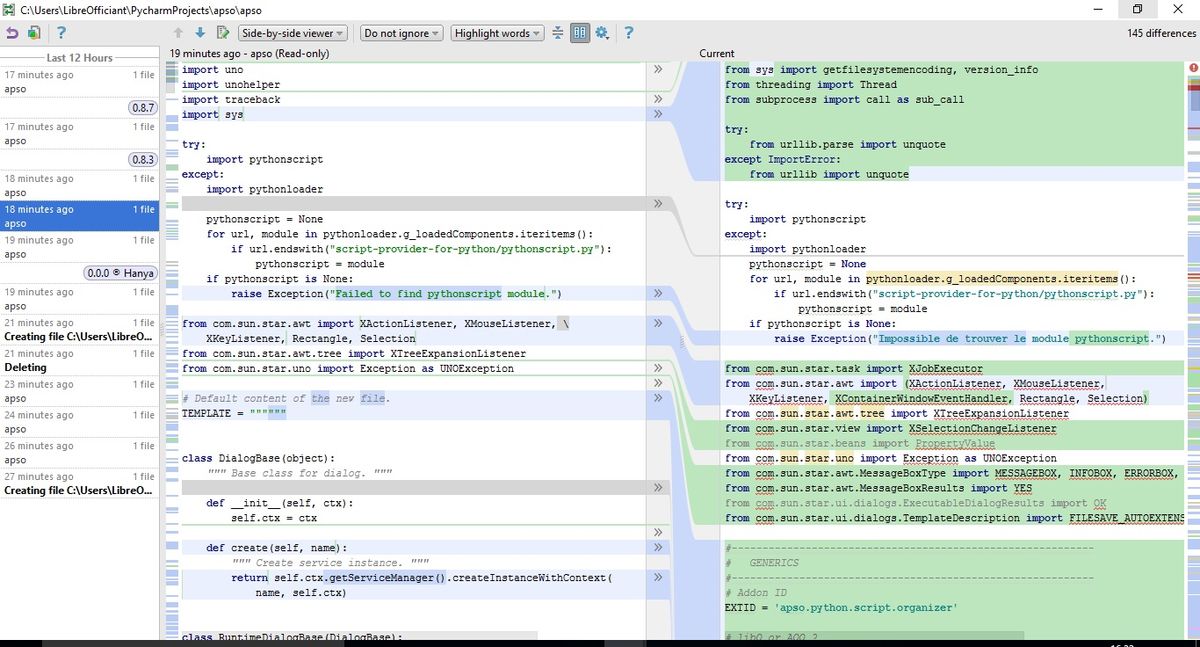Go to previous difference with up arrow

[x=177, y=33]
